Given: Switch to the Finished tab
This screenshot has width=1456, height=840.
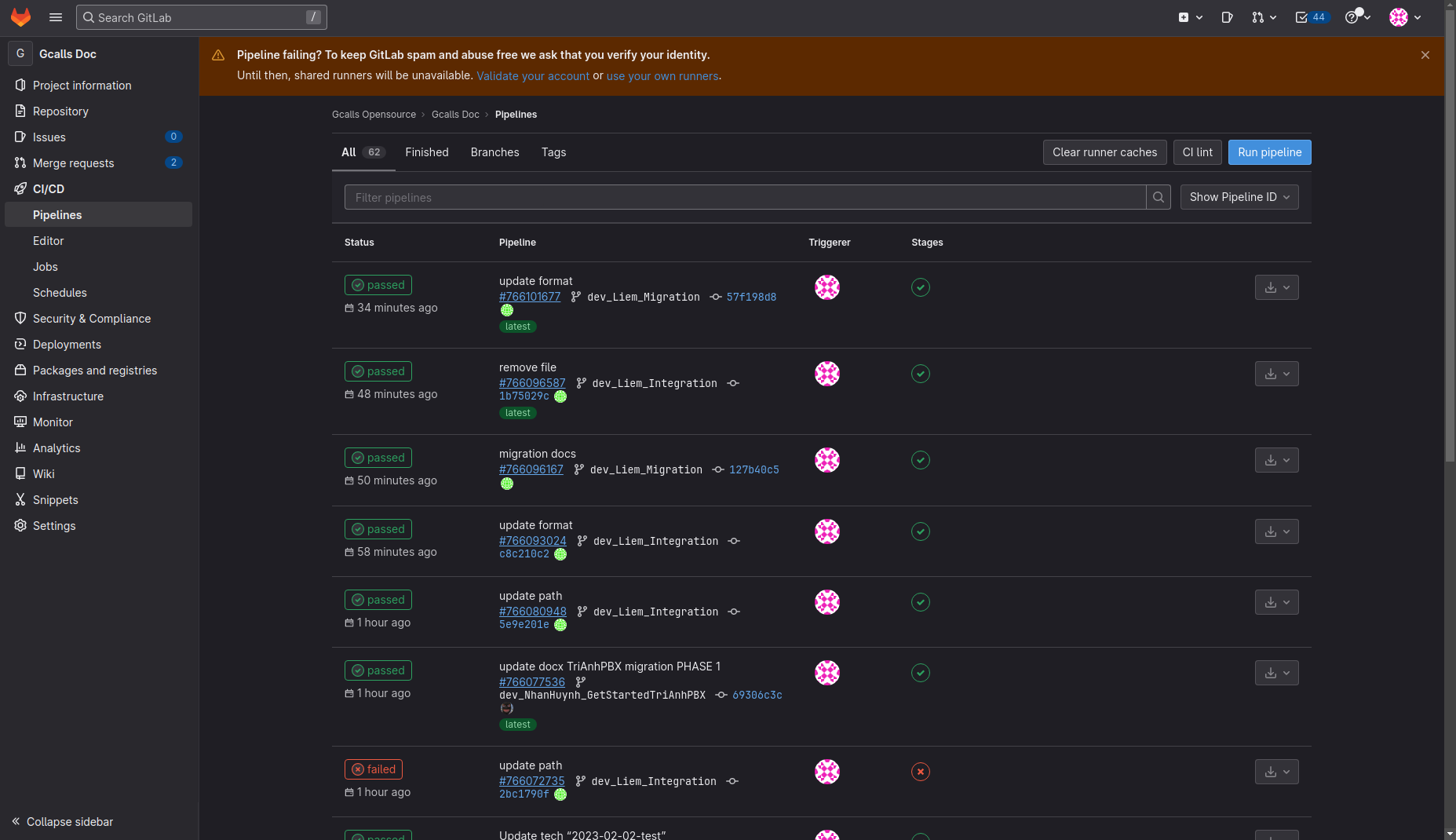Looking at the screenshot, I should click(427, 152).
